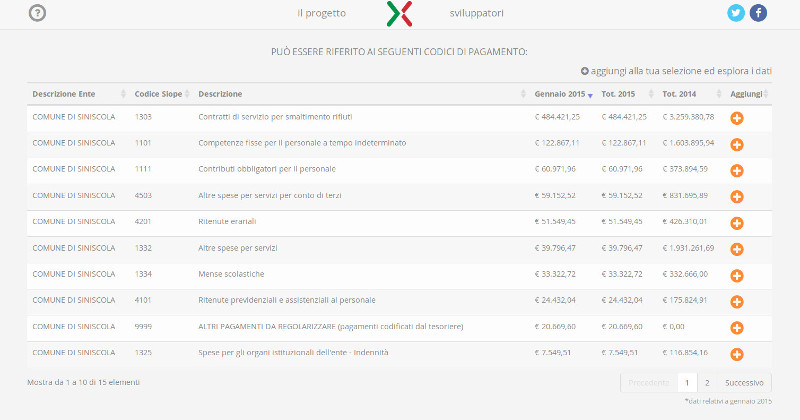This screenshot has height=420, width=800.
Task: Go to page 2 of results
Action: (x=707, y=382)
